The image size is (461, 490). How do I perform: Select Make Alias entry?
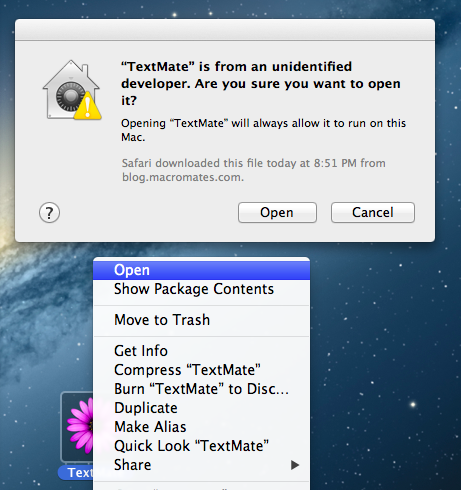(201, 427)
